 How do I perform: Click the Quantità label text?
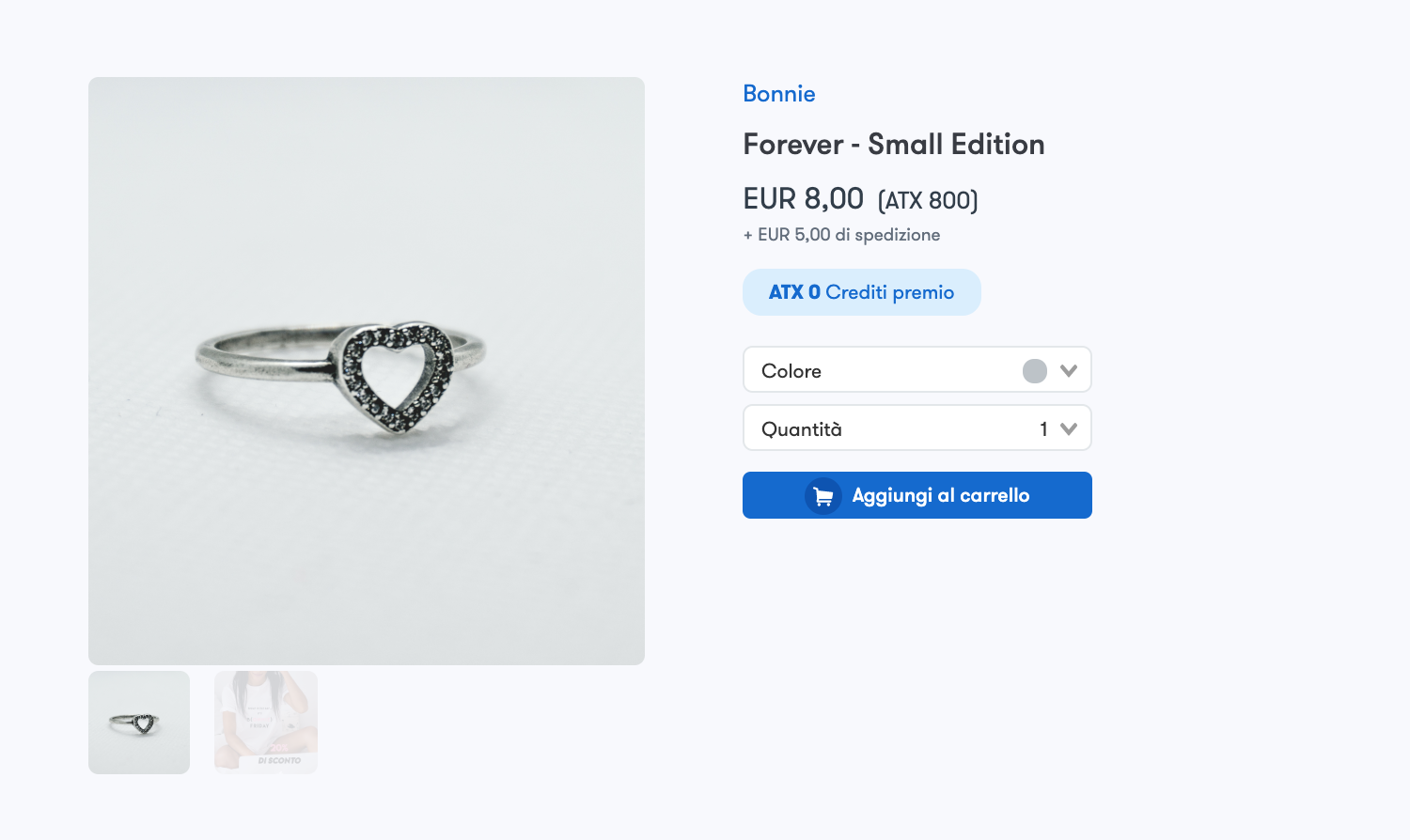(801, 429)
